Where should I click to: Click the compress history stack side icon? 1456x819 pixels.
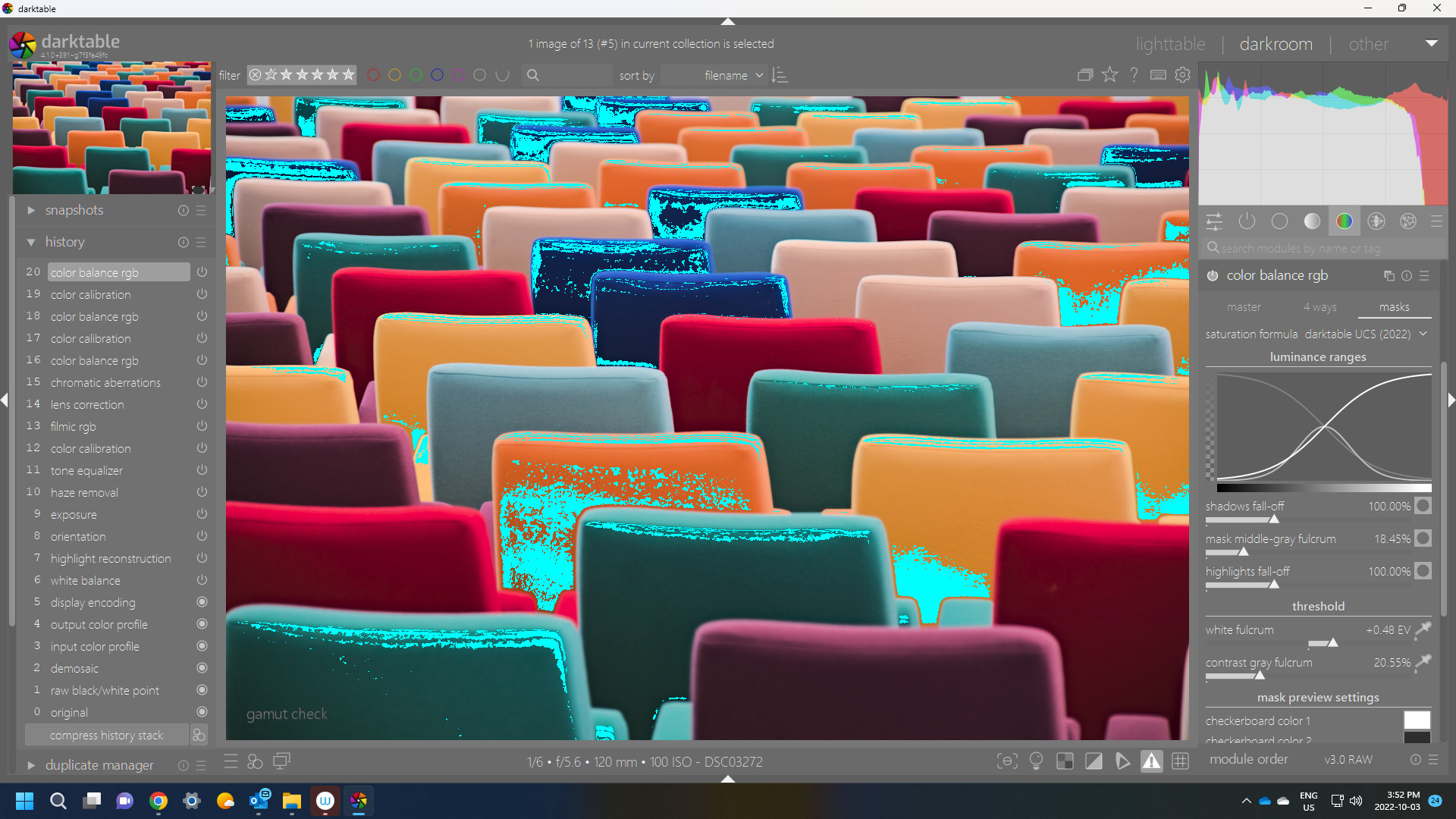(x=199, y=735)
